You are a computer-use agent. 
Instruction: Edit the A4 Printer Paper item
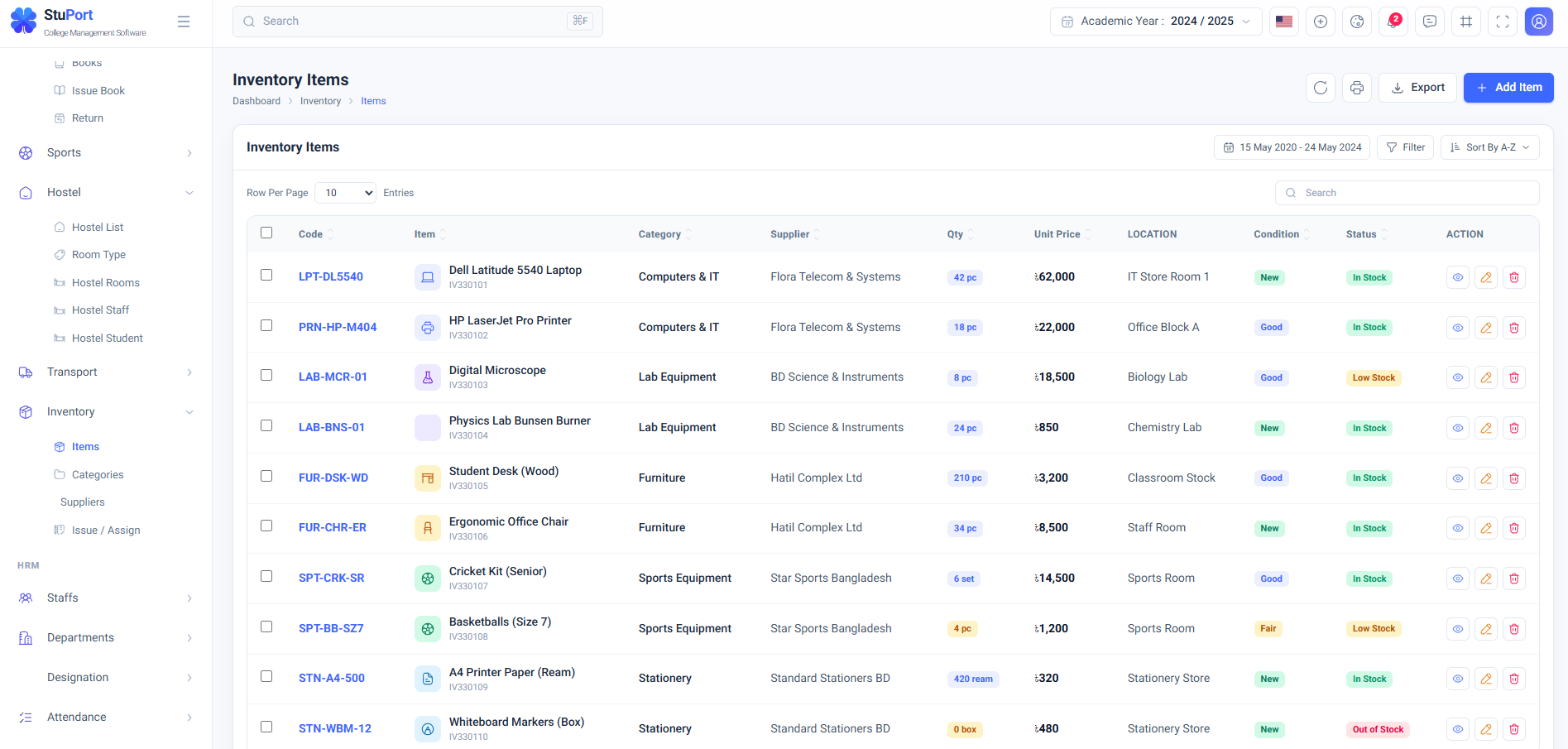click(x=1486, y=679)
